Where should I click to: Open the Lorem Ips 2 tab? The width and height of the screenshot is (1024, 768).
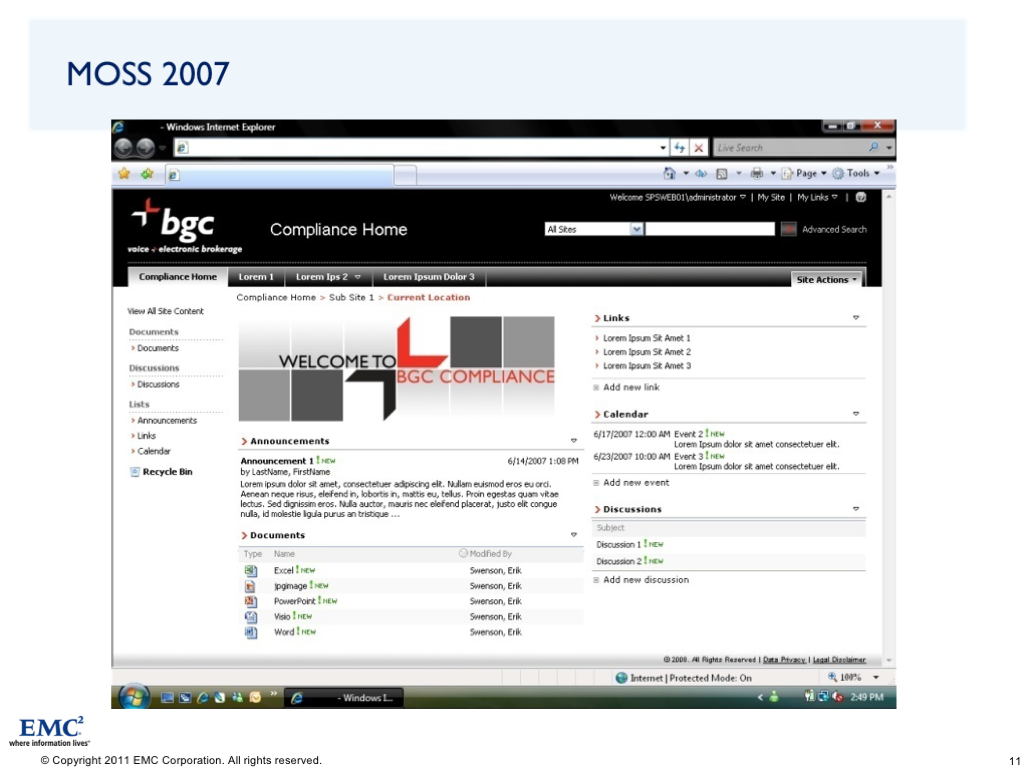point(328,277)
